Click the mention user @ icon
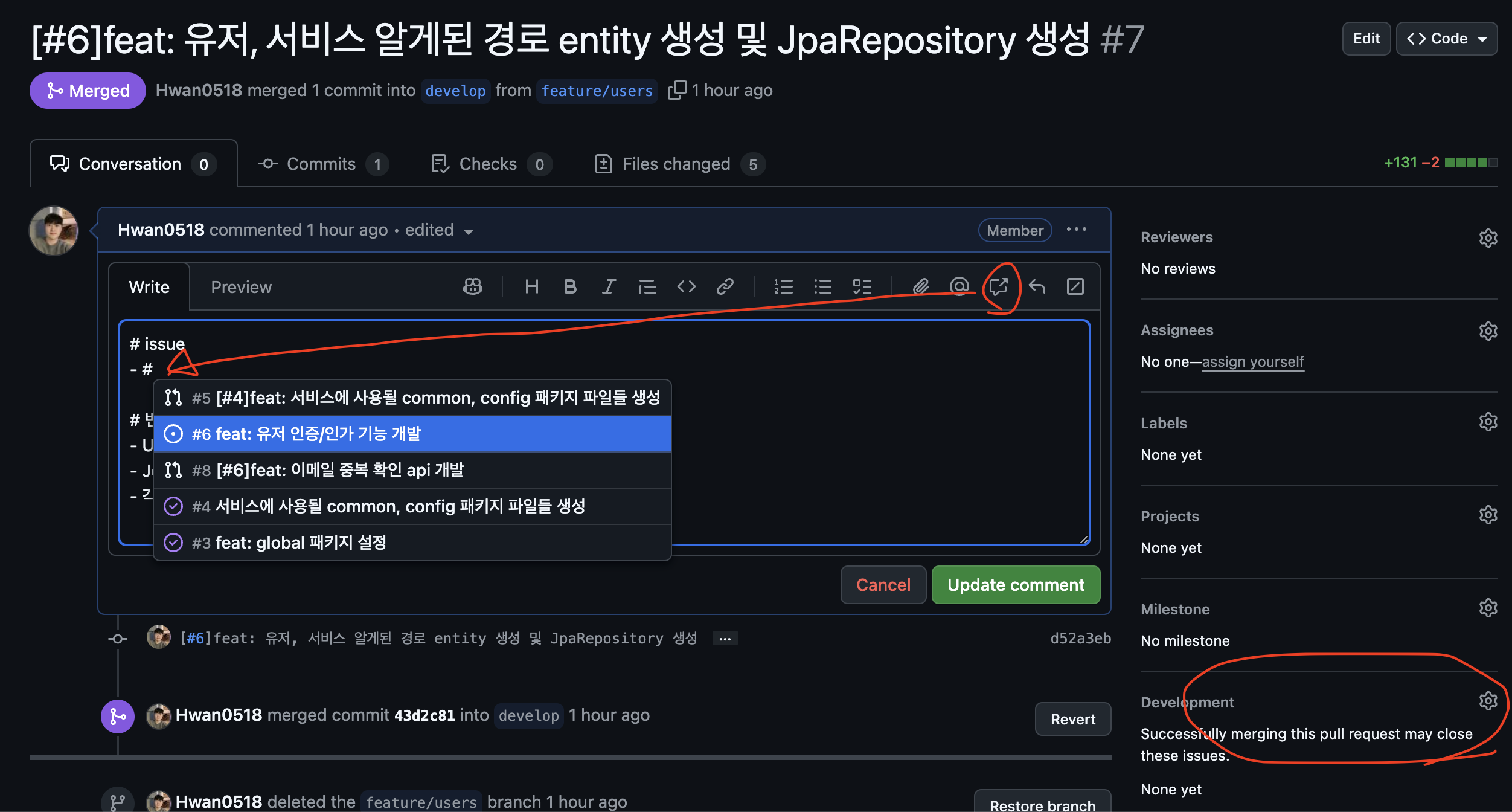Screen dimensions: 1512x812 click(x=959, y=286)
